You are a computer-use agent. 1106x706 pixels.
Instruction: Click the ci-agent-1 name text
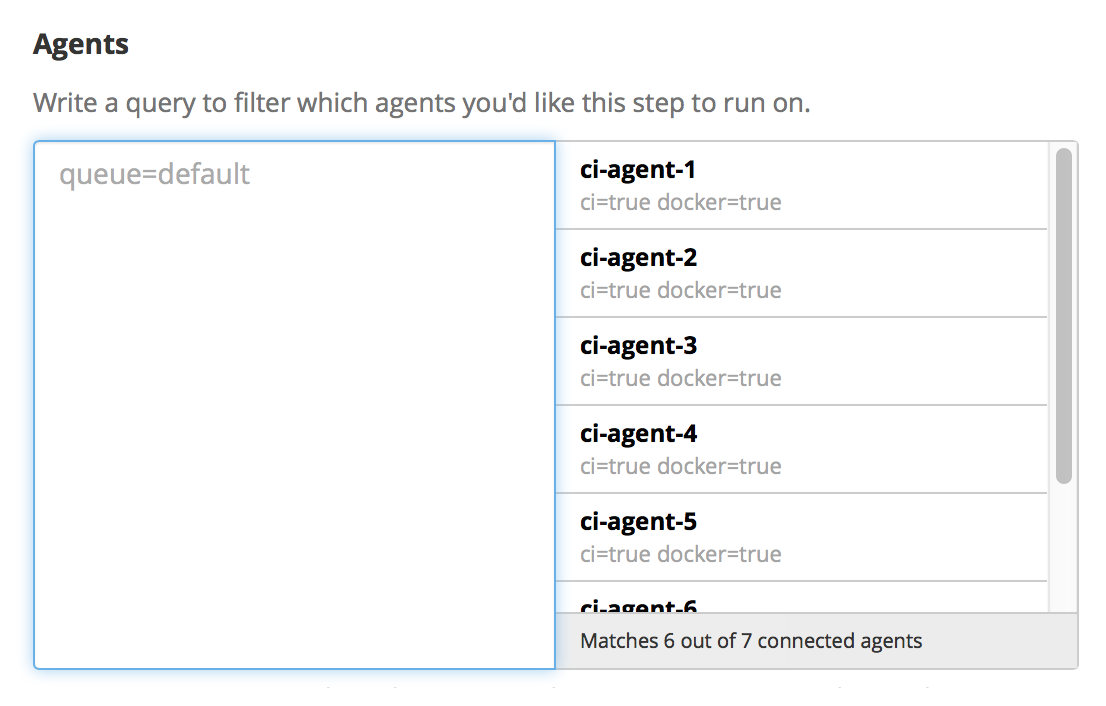point(638,169)
